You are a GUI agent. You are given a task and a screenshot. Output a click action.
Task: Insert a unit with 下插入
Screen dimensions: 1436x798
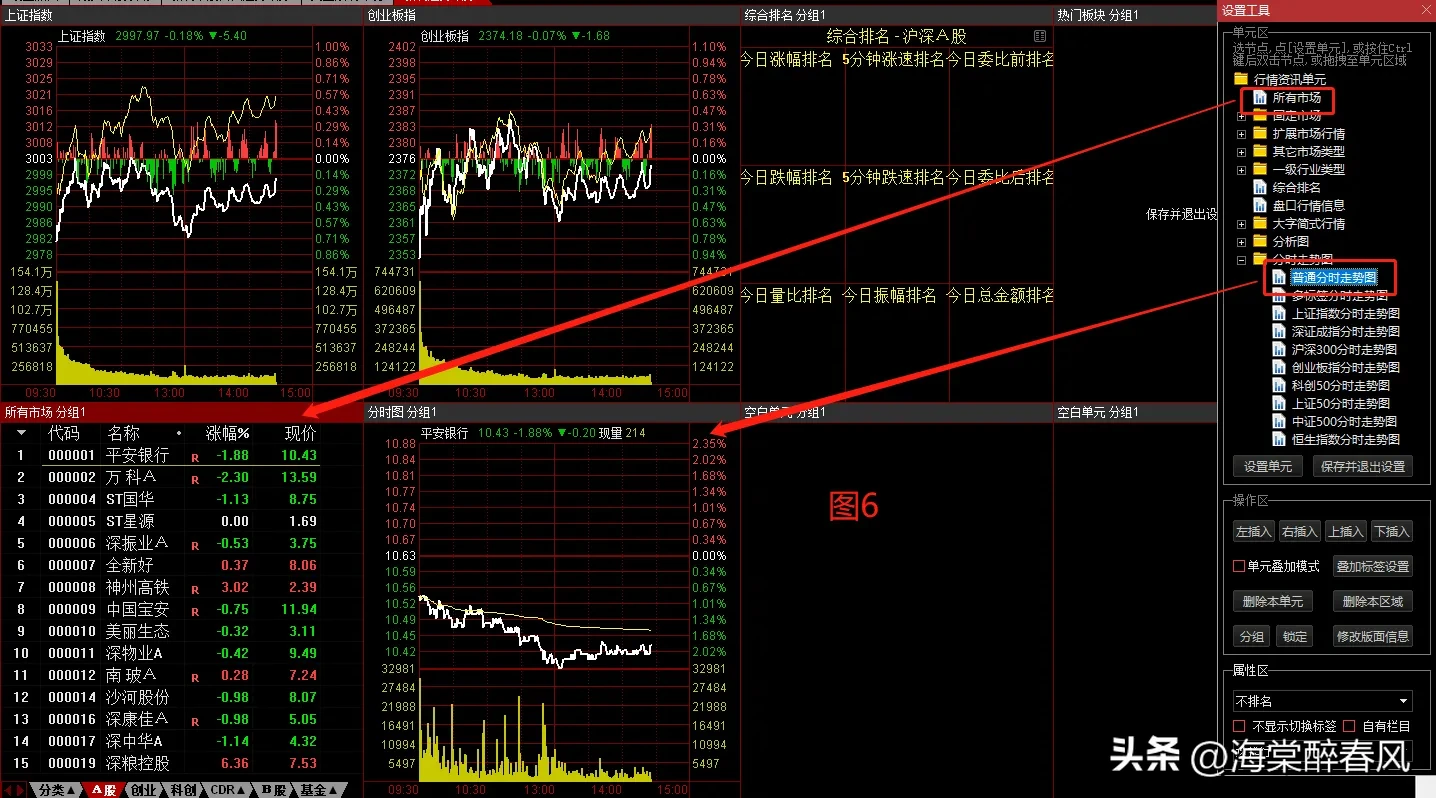click(x=1391, y=531)
